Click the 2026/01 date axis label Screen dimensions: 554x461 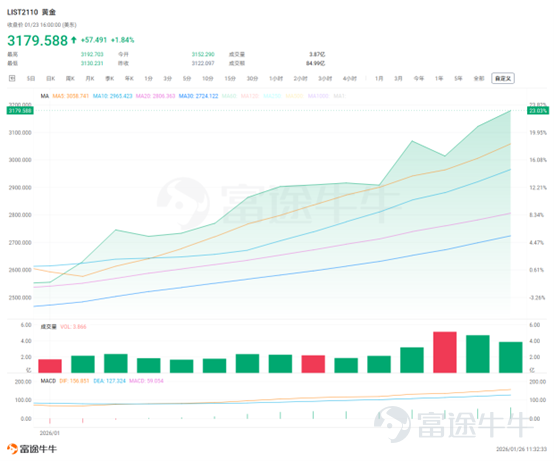coord(49,433)
